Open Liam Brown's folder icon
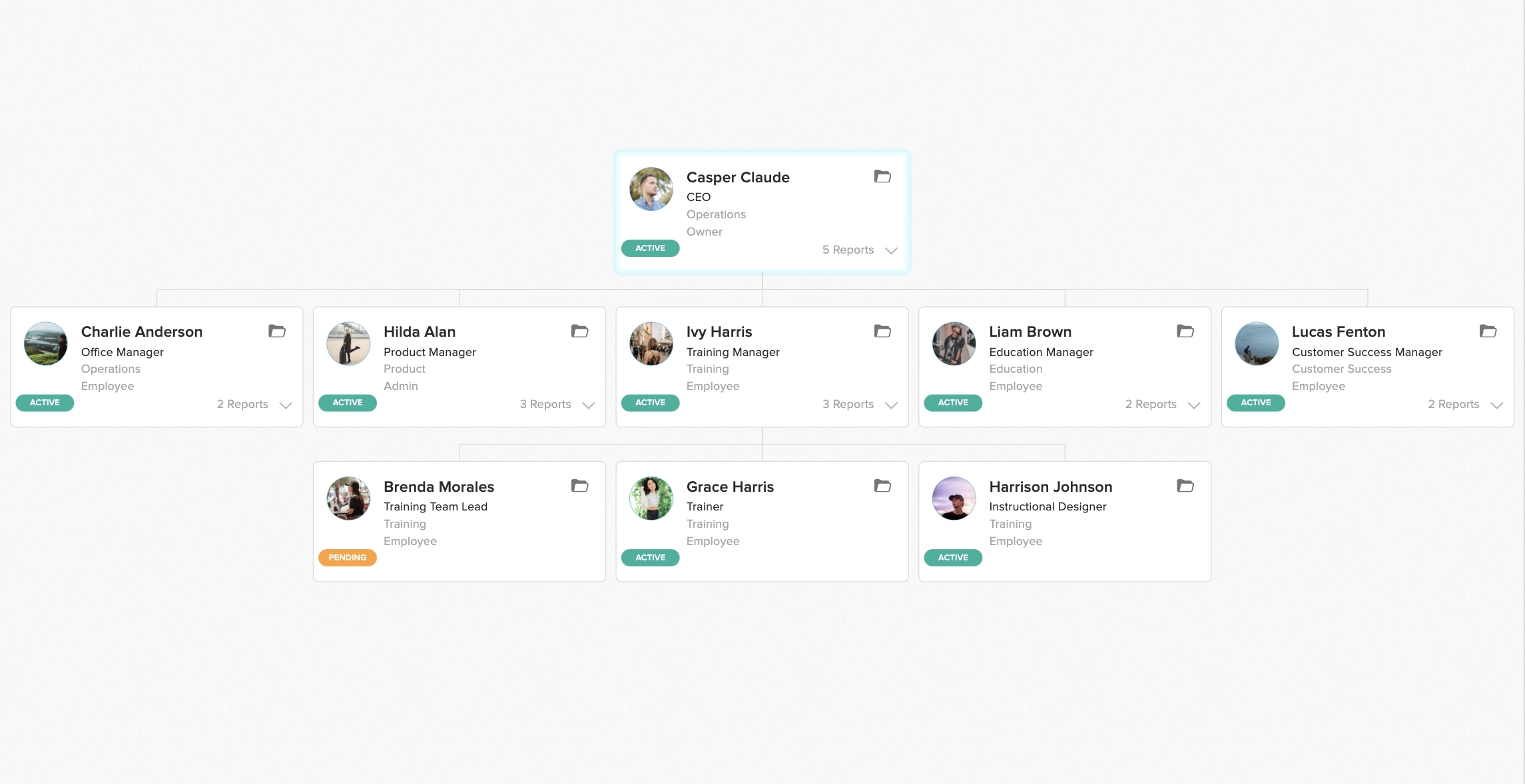The image size is (1525, 784). coord(1185,331)
